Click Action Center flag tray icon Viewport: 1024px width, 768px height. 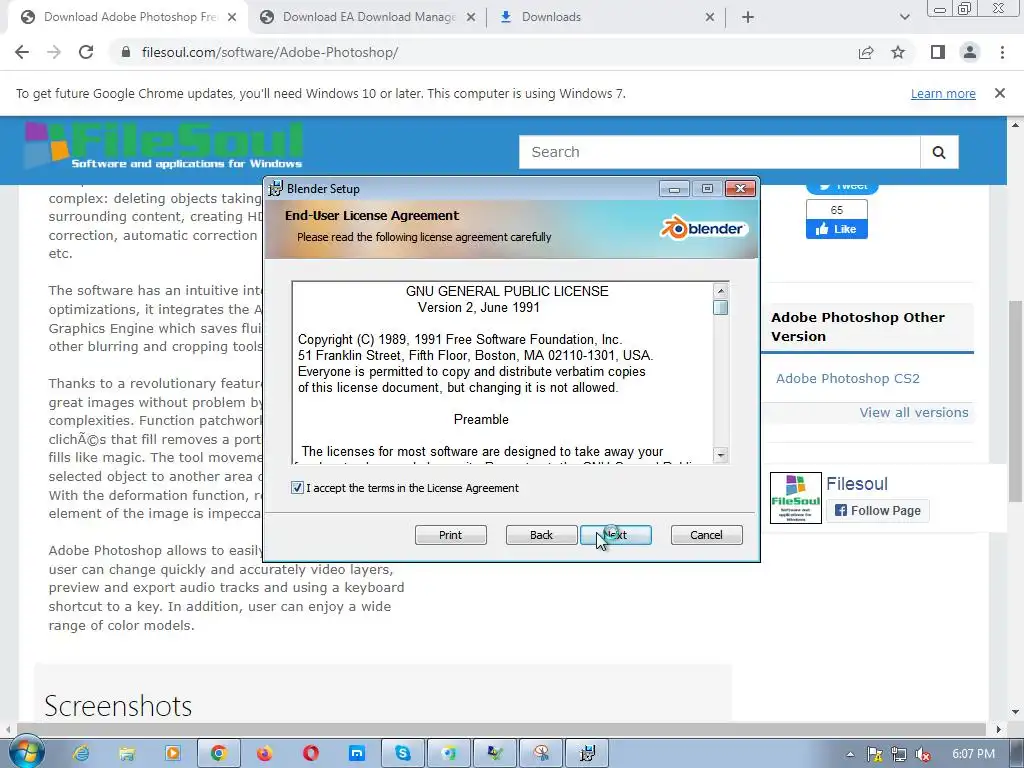click(x=874, y=754)
